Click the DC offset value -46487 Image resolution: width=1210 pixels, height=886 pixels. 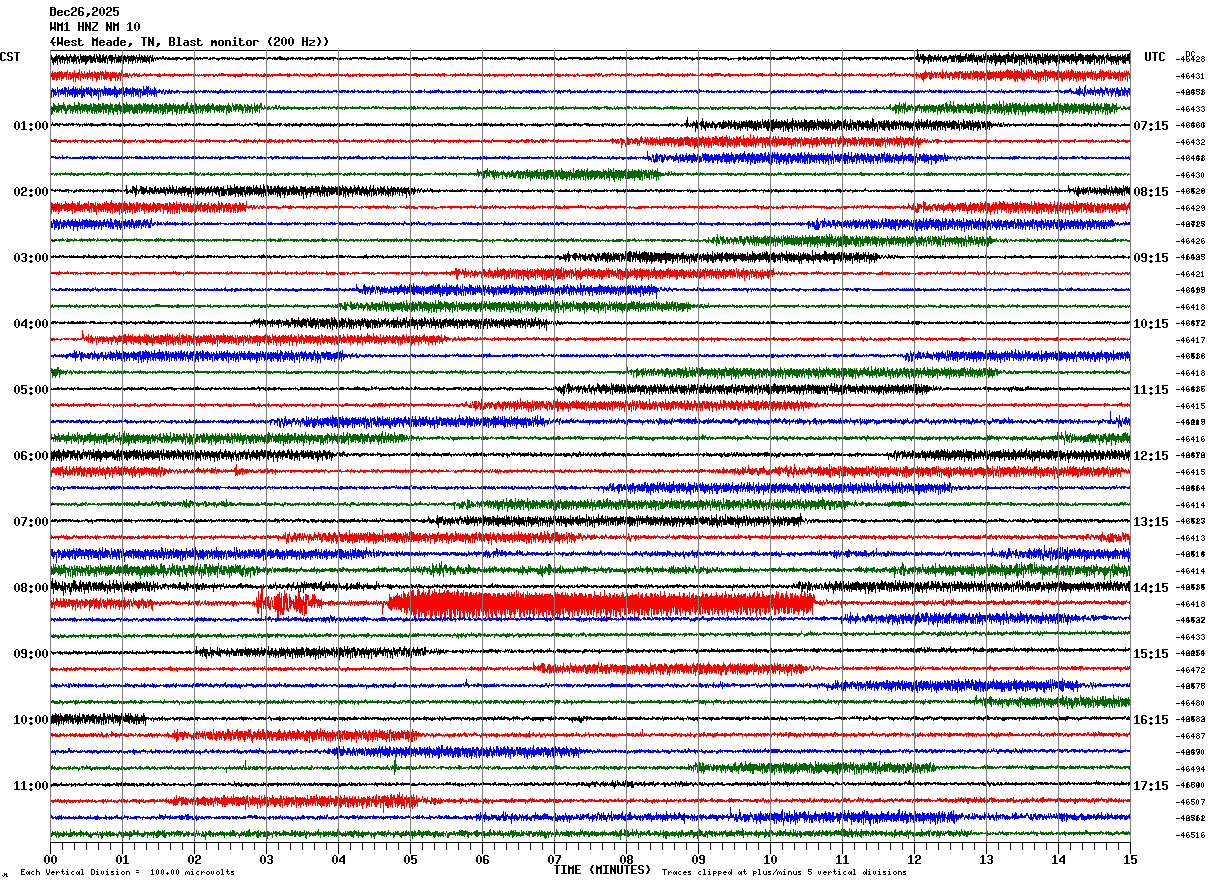tap(1192, 736)
